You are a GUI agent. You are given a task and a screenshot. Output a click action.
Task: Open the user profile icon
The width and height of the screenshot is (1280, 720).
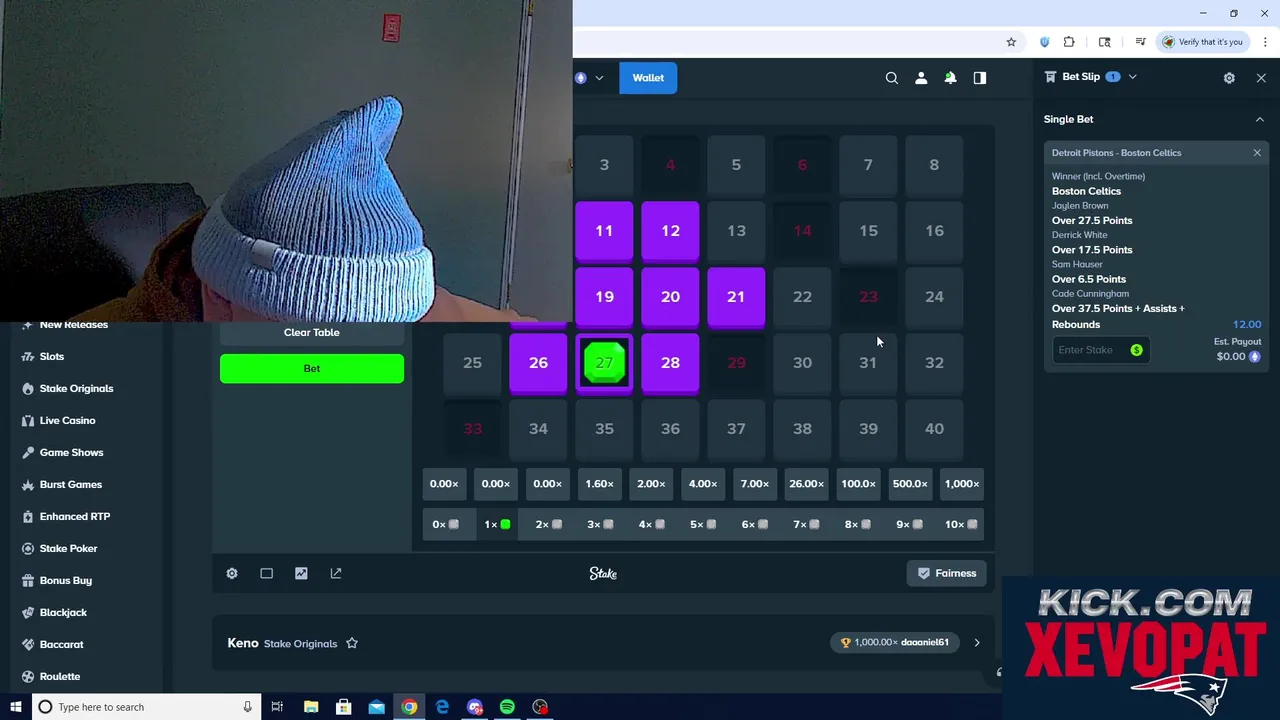921,78
